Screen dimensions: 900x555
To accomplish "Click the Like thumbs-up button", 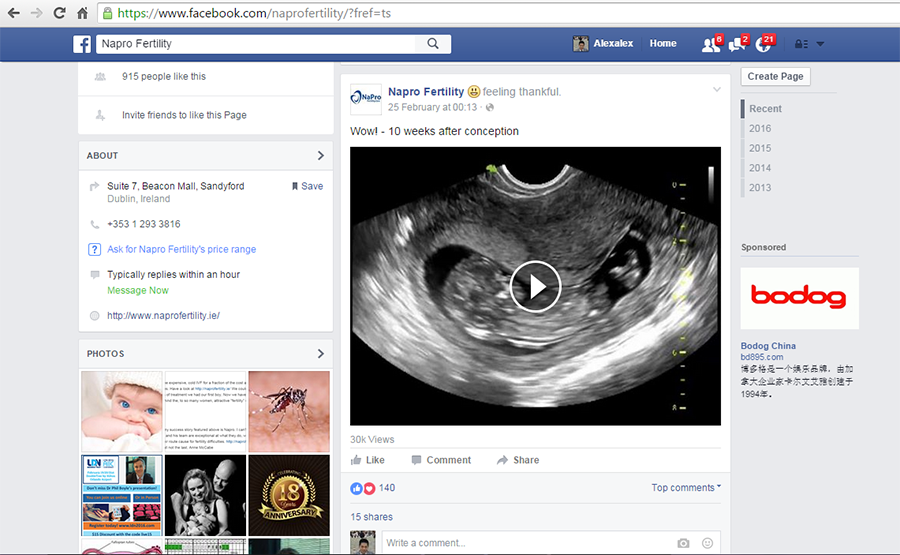I will (x=367, y=460).
